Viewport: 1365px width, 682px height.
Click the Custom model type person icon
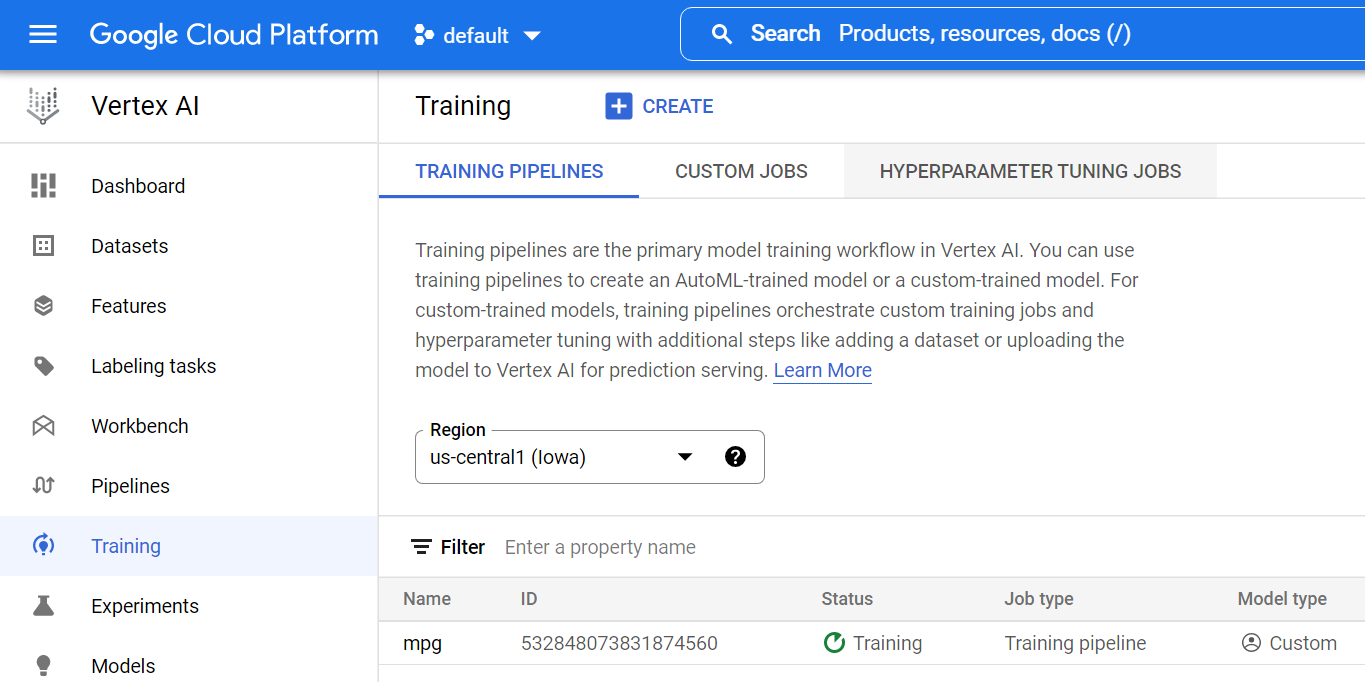tap(1251, 643)
